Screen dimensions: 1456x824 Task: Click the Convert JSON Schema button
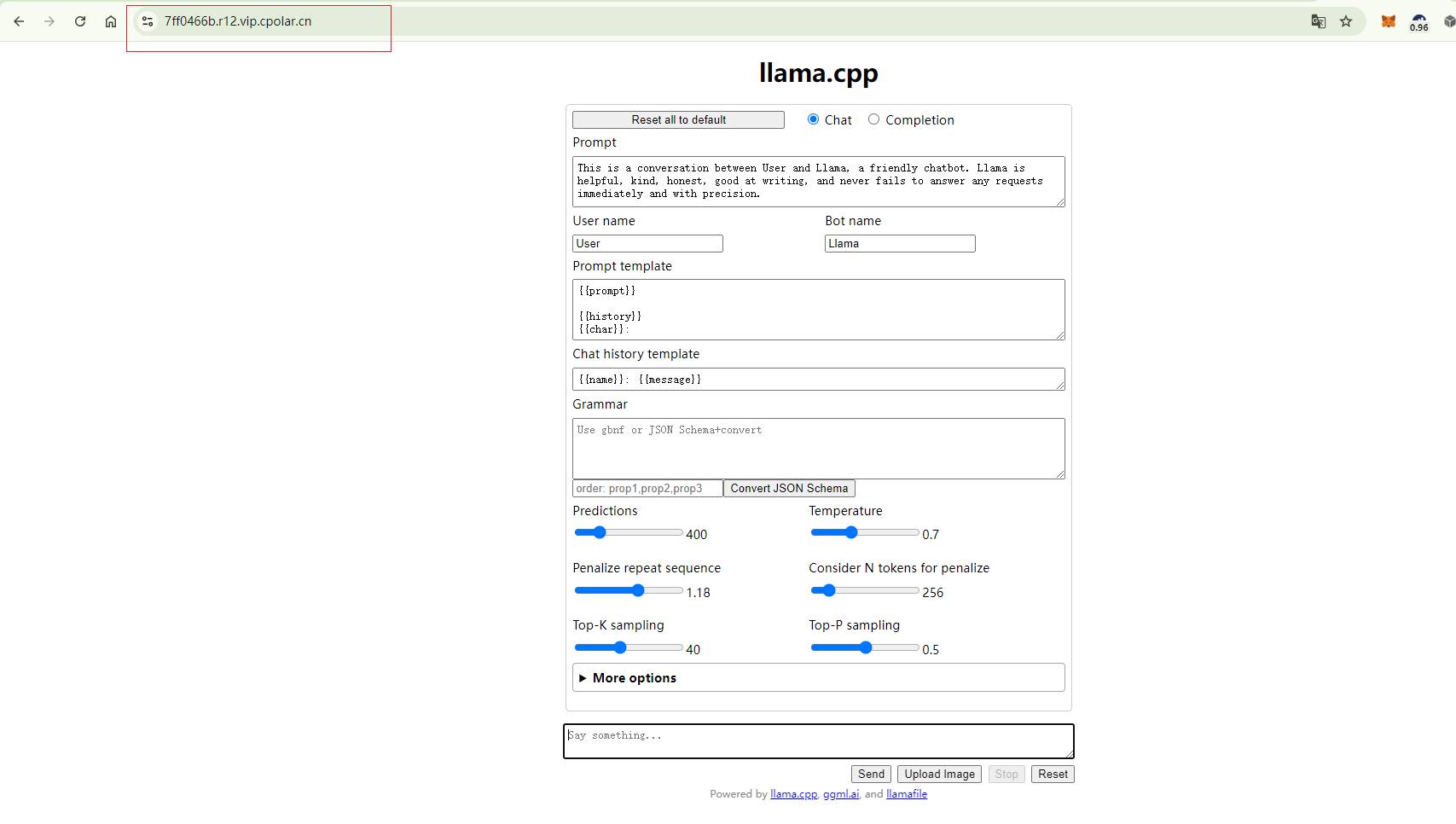(x=789, y=489)
